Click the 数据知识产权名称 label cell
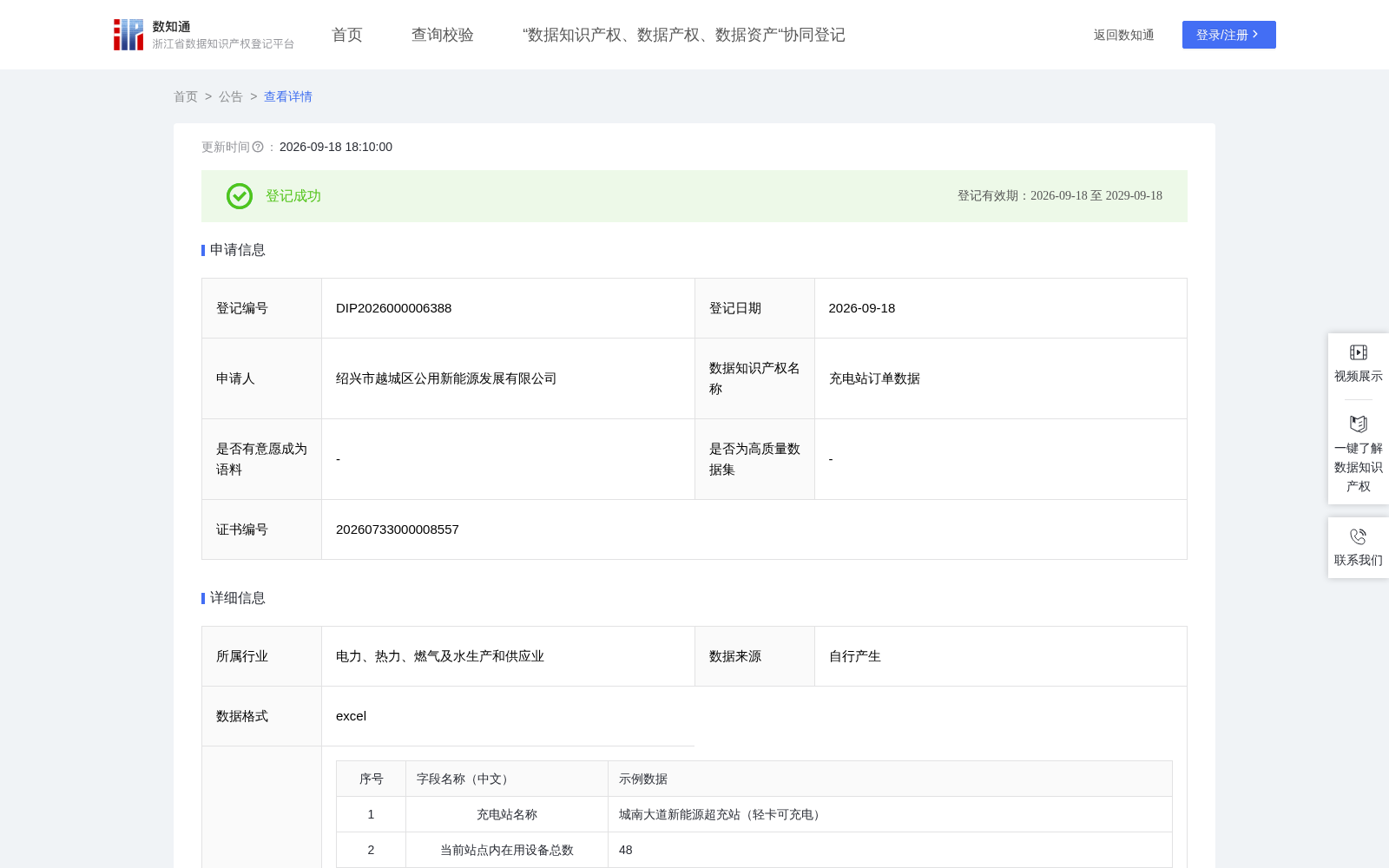Viewport: 1389px width, 868px height. pyautogui.click(x=755, y=378)
